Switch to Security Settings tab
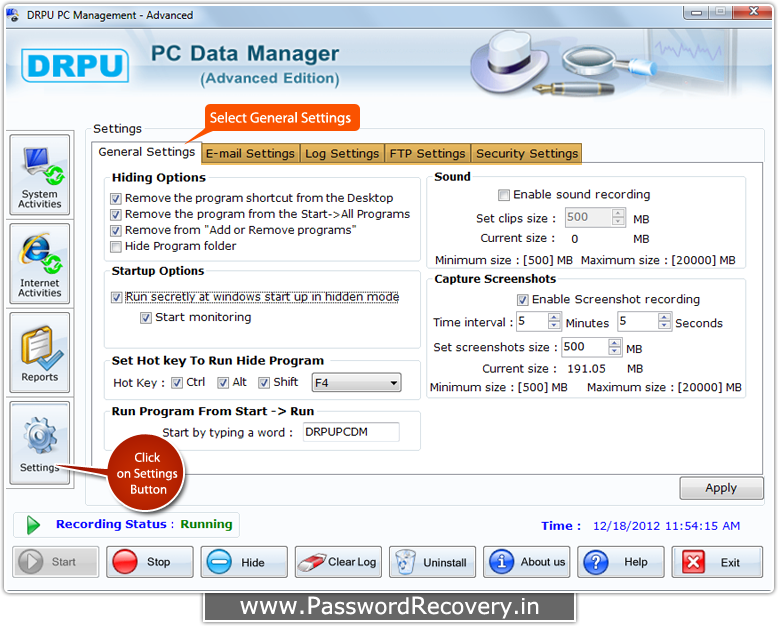The height and width of the screenshot is (626, 778). [x=527, y=154]
